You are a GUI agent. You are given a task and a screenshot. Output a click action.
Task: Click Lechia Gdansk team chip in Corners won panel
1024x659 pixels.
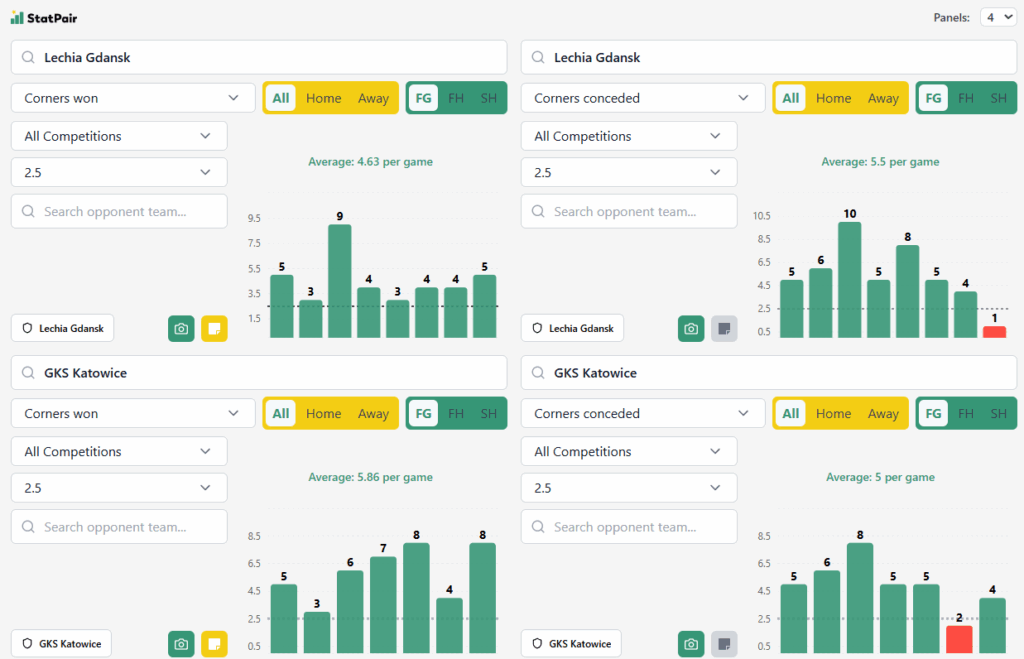click(63, 328)
